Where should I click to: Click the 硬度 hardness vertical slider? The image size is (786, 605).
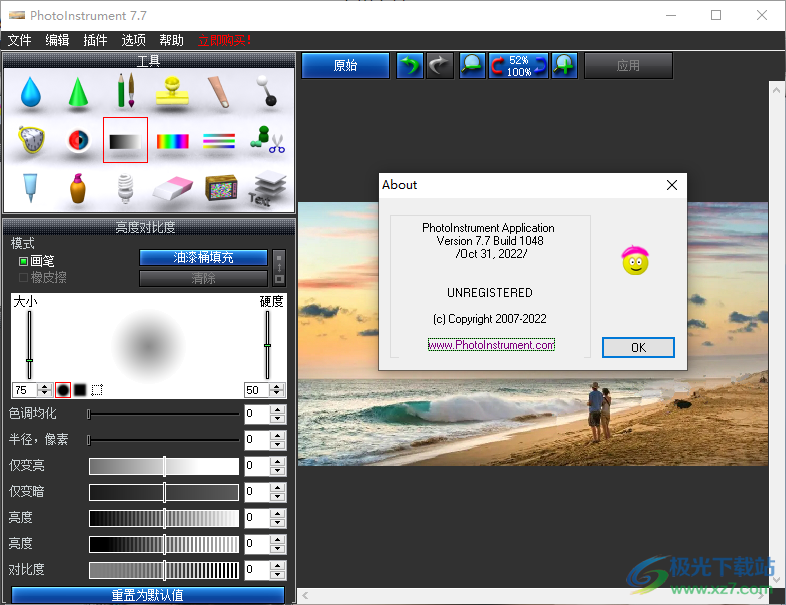(268, 345)
